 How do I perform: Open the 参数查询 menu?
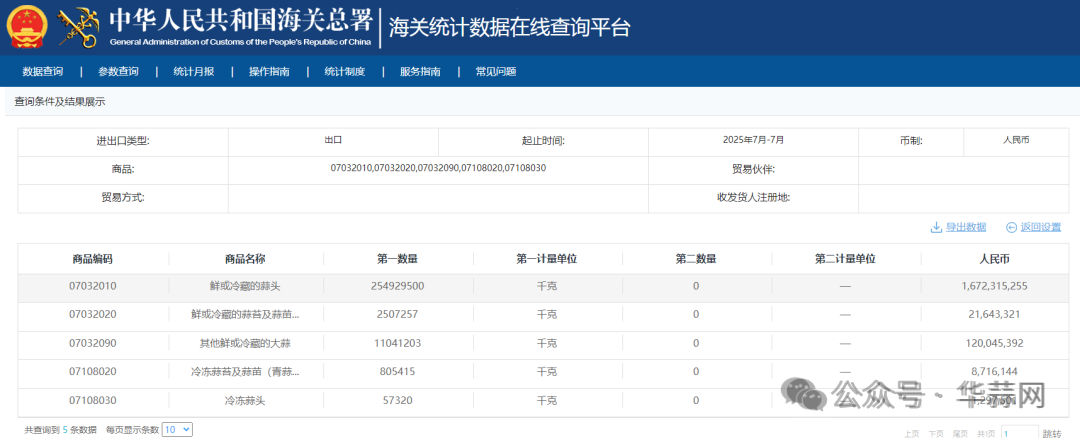tap(118, 72)
